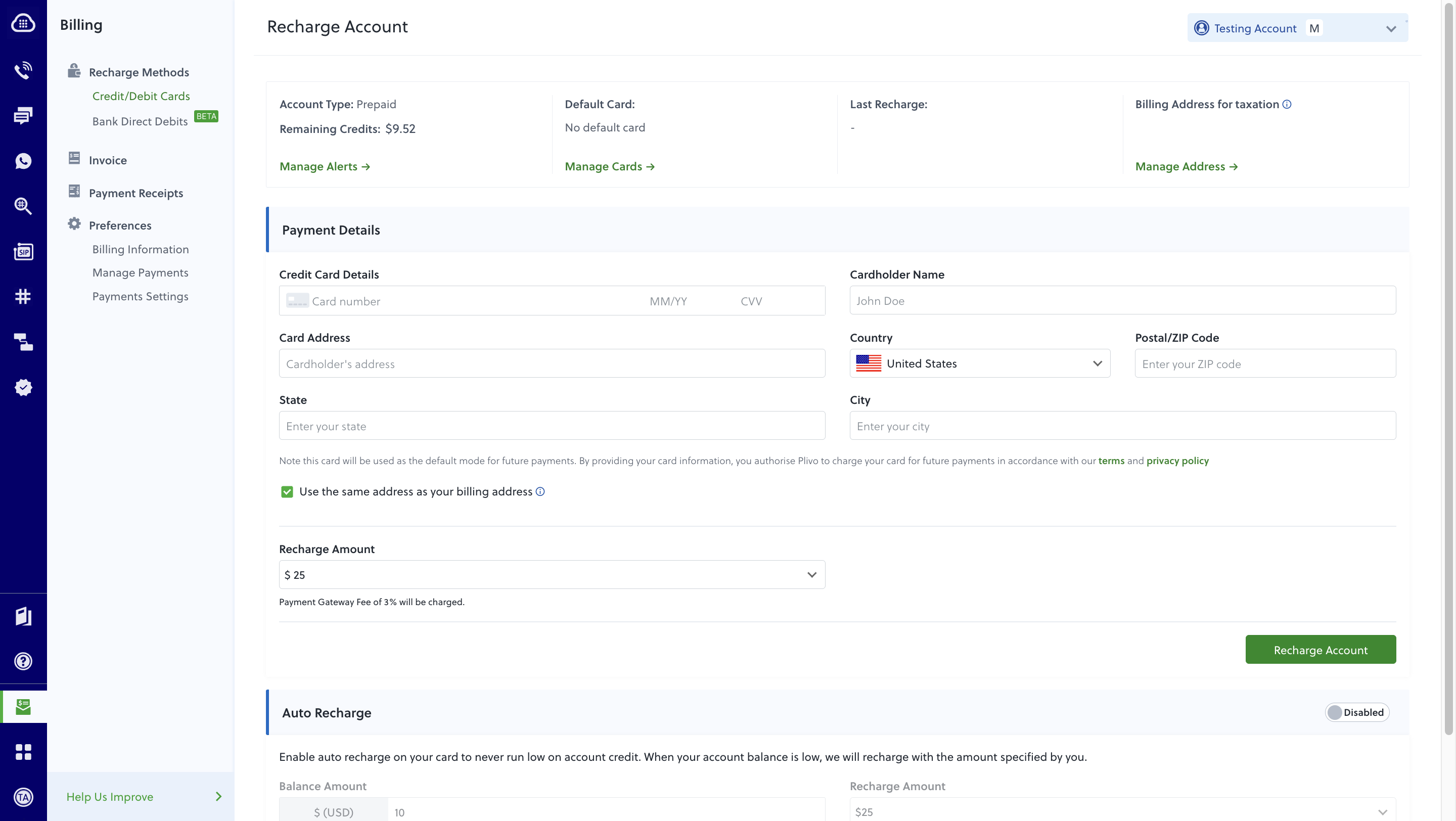1456x821 pixels.
Task: Open the terms link
Action: (1111, 461)
